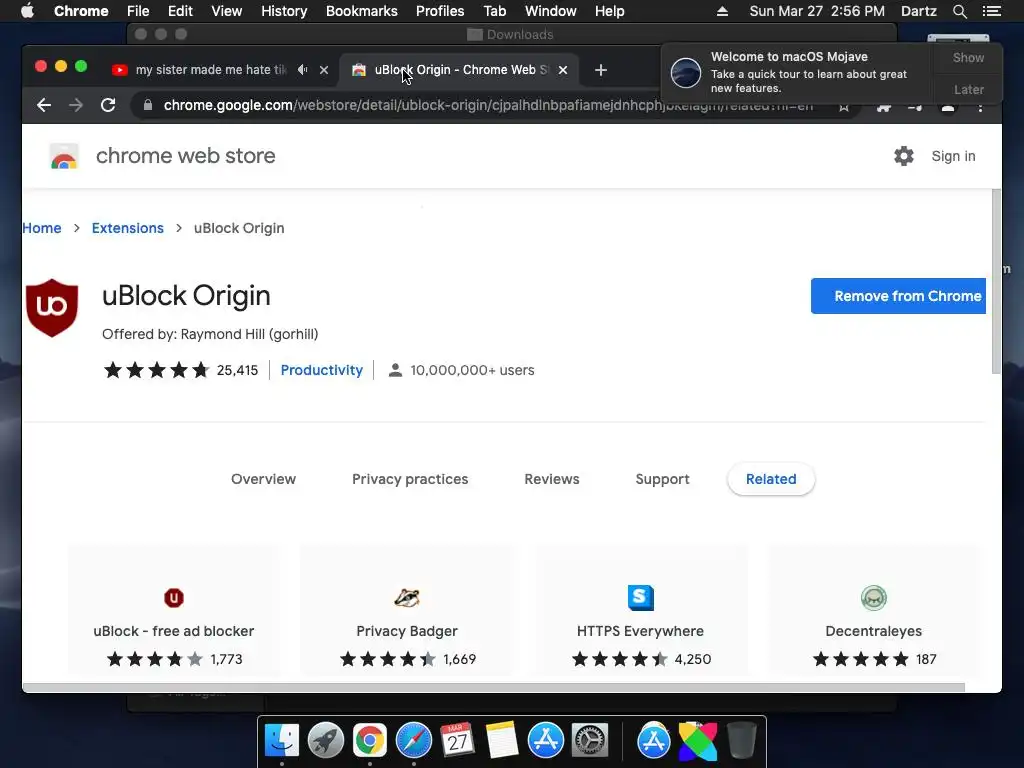This screenshot has height=768, width=1024.
Task: Click Later on the Mojave notification
Action: point(968,89)
